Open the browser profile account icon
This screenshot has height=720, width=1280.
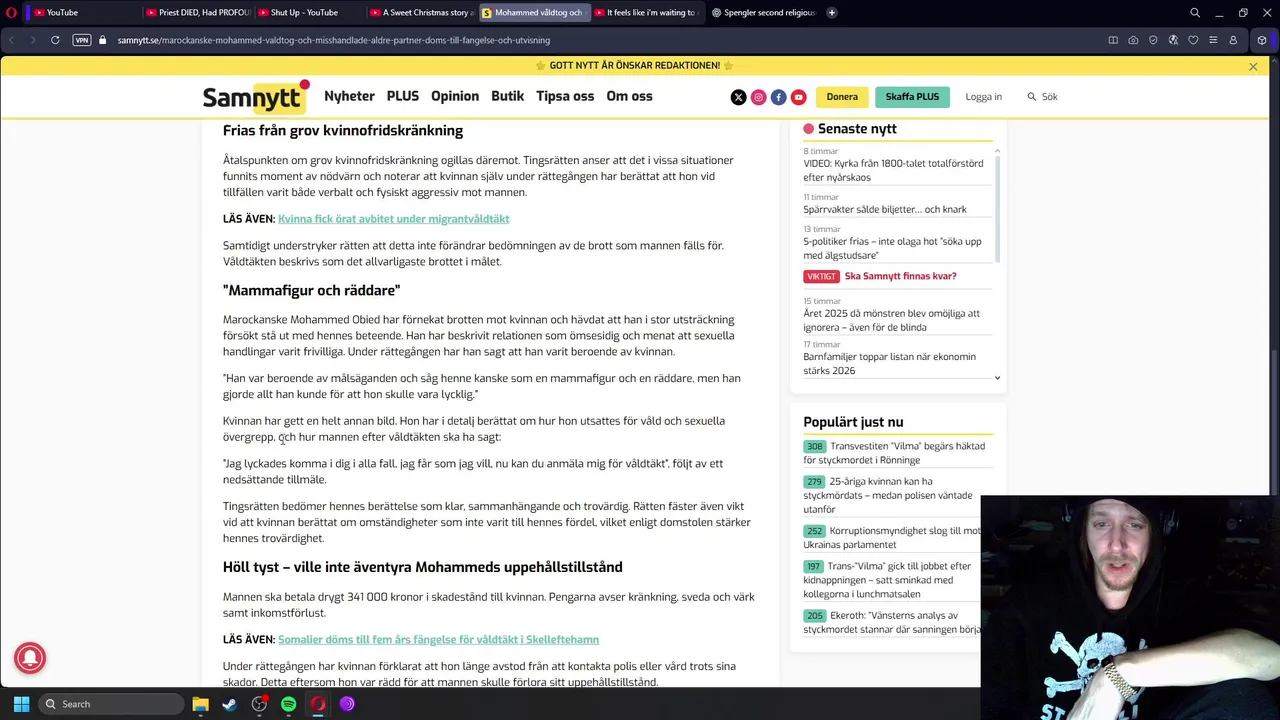pyautogui.click(x=1233, y=40)
